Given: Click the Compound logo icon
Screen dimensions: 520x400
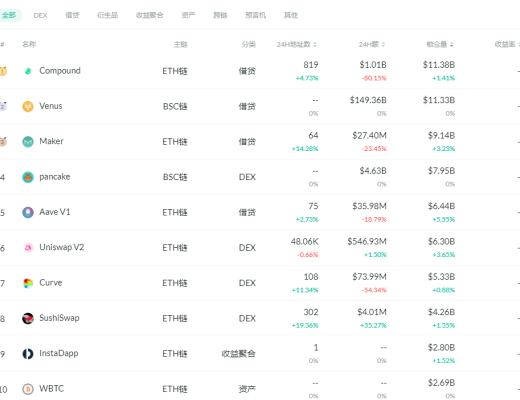Looking at the screenshot, I should pyautogui.click(x=28, y=71).
